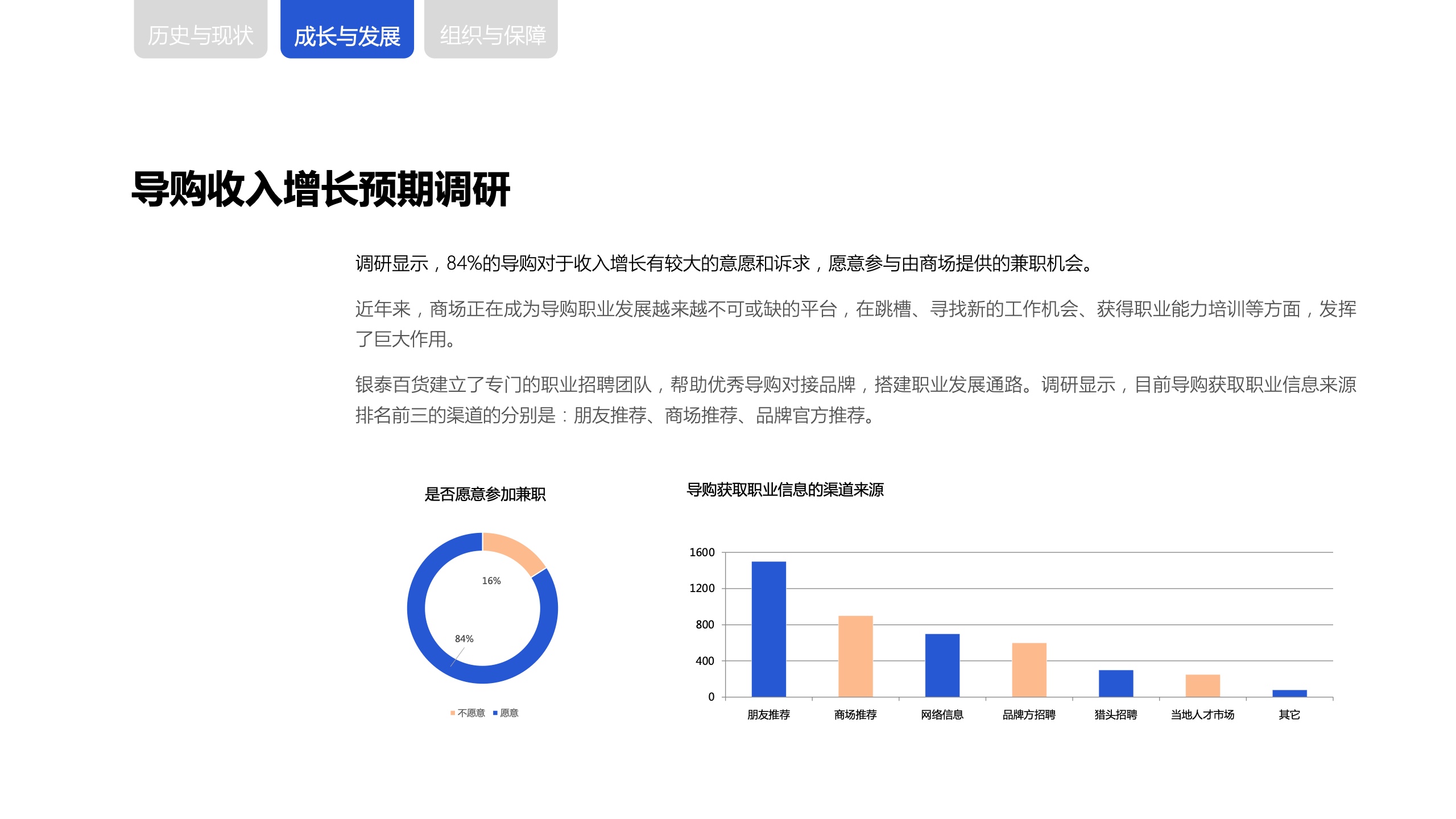This screenshot has width=1456, height=819.
Task: Click the 84% donut label
Action: point(464,639)
